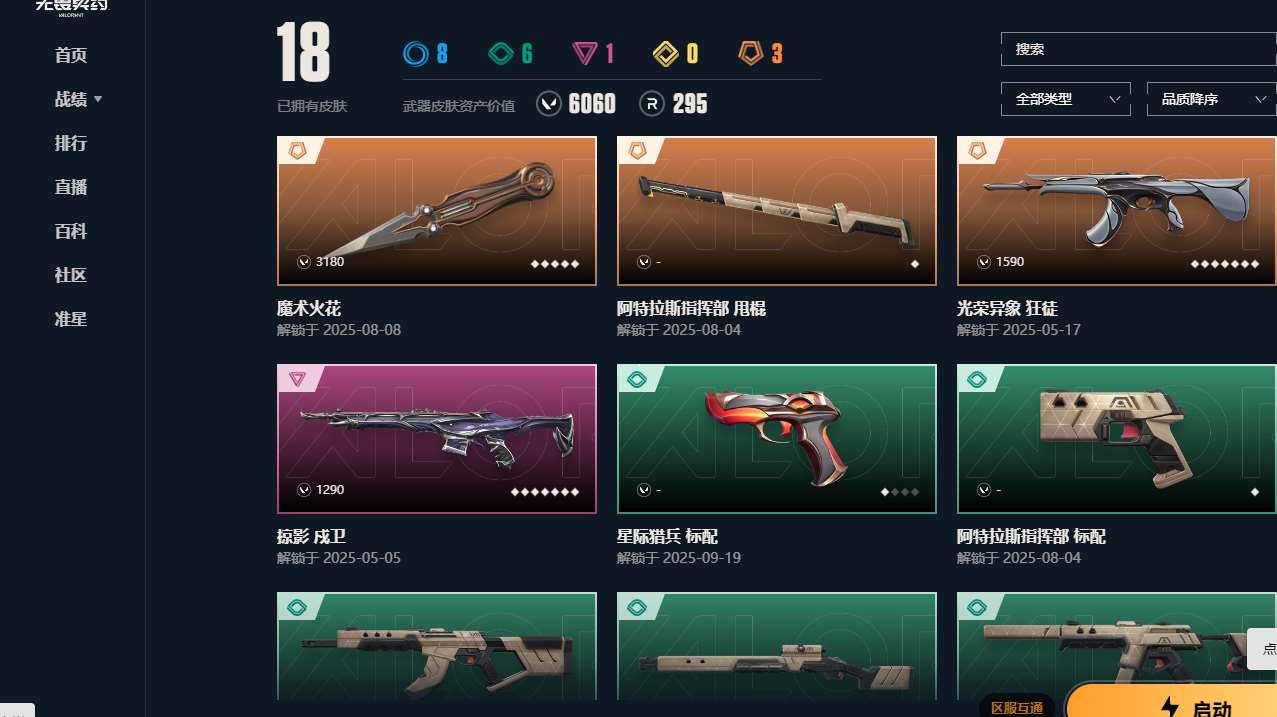Select the 星际猎兵 标配 pistol thumbnail
This screenshot has height=717, width=1277.
point(777,439)
